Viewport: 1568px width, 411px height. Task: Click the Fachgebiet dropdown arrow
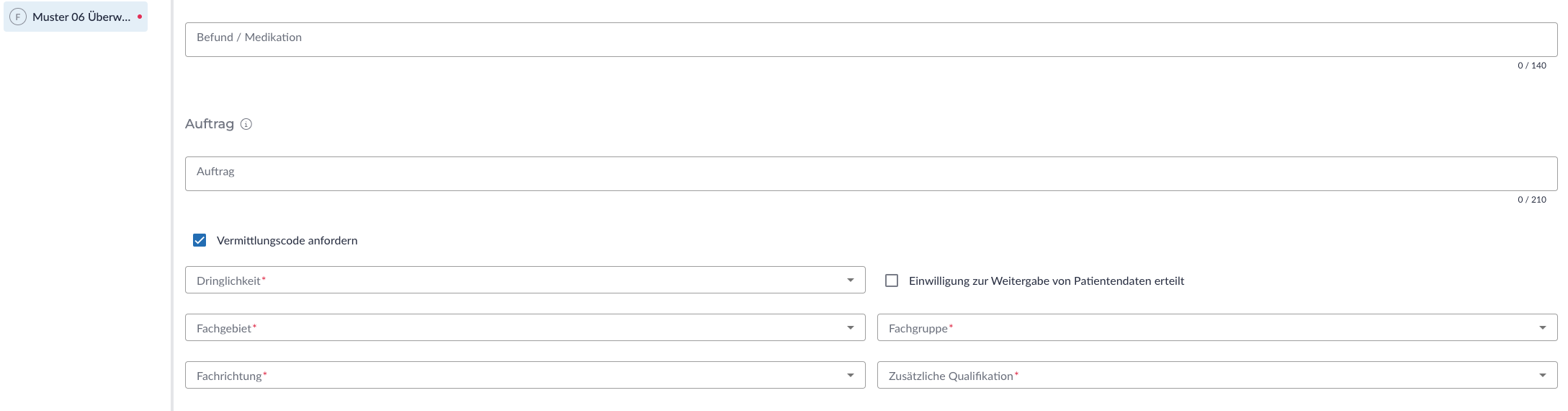coord(851,327)
